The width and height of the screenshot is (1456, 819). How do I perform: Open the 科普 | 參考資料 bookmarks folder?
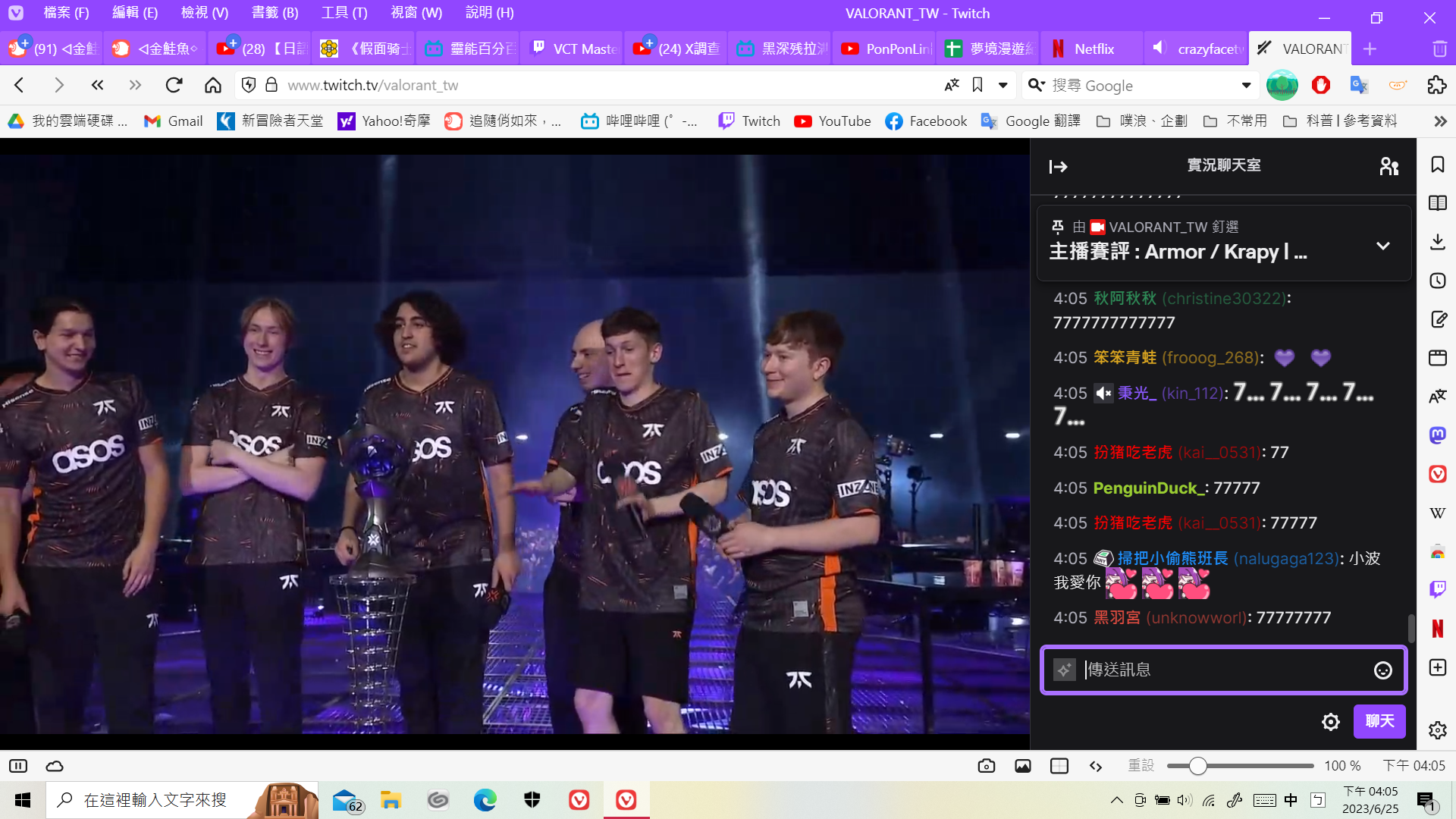[x=1340, y=121]
